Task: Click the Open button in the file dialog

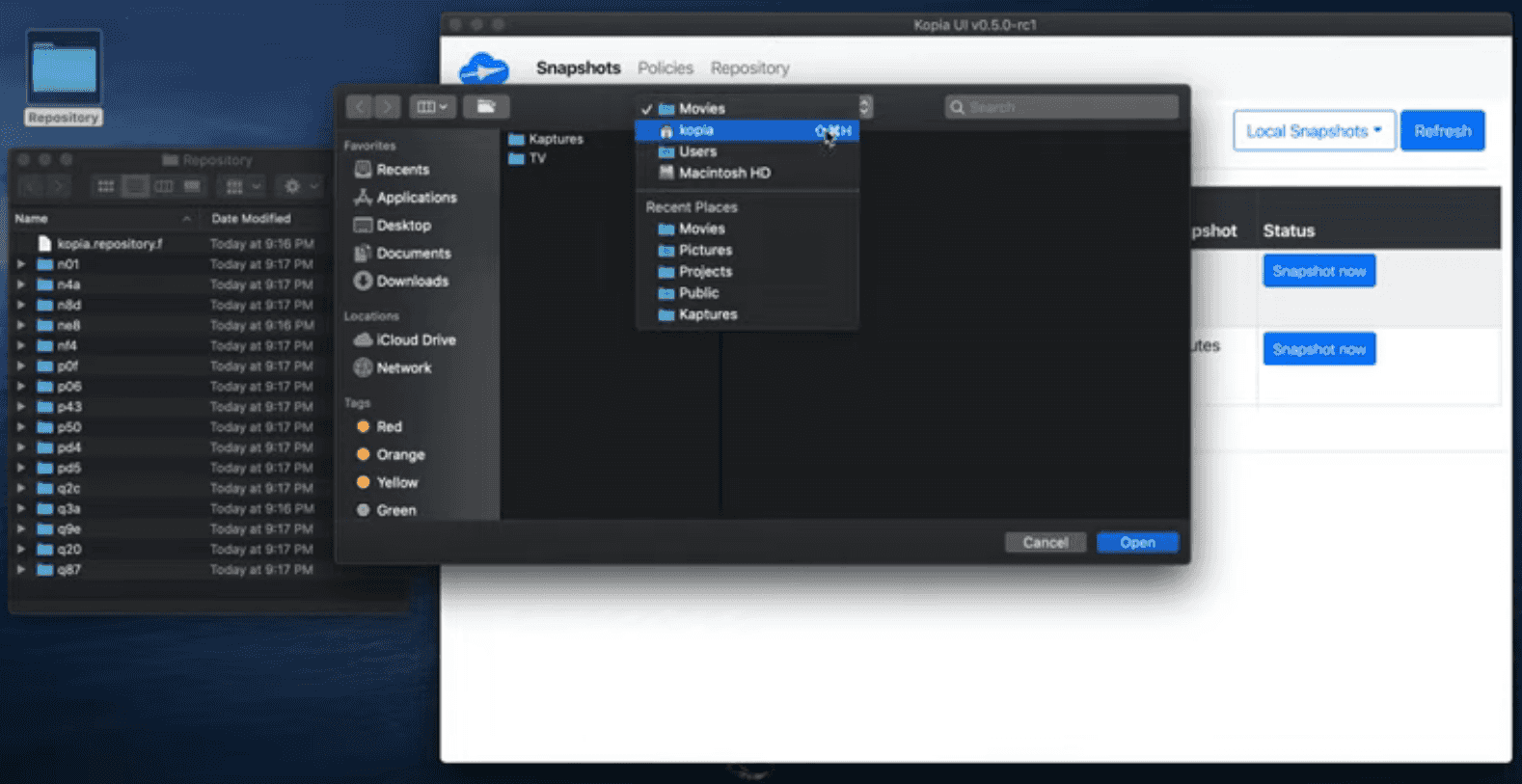Action: coord(1138,543)
